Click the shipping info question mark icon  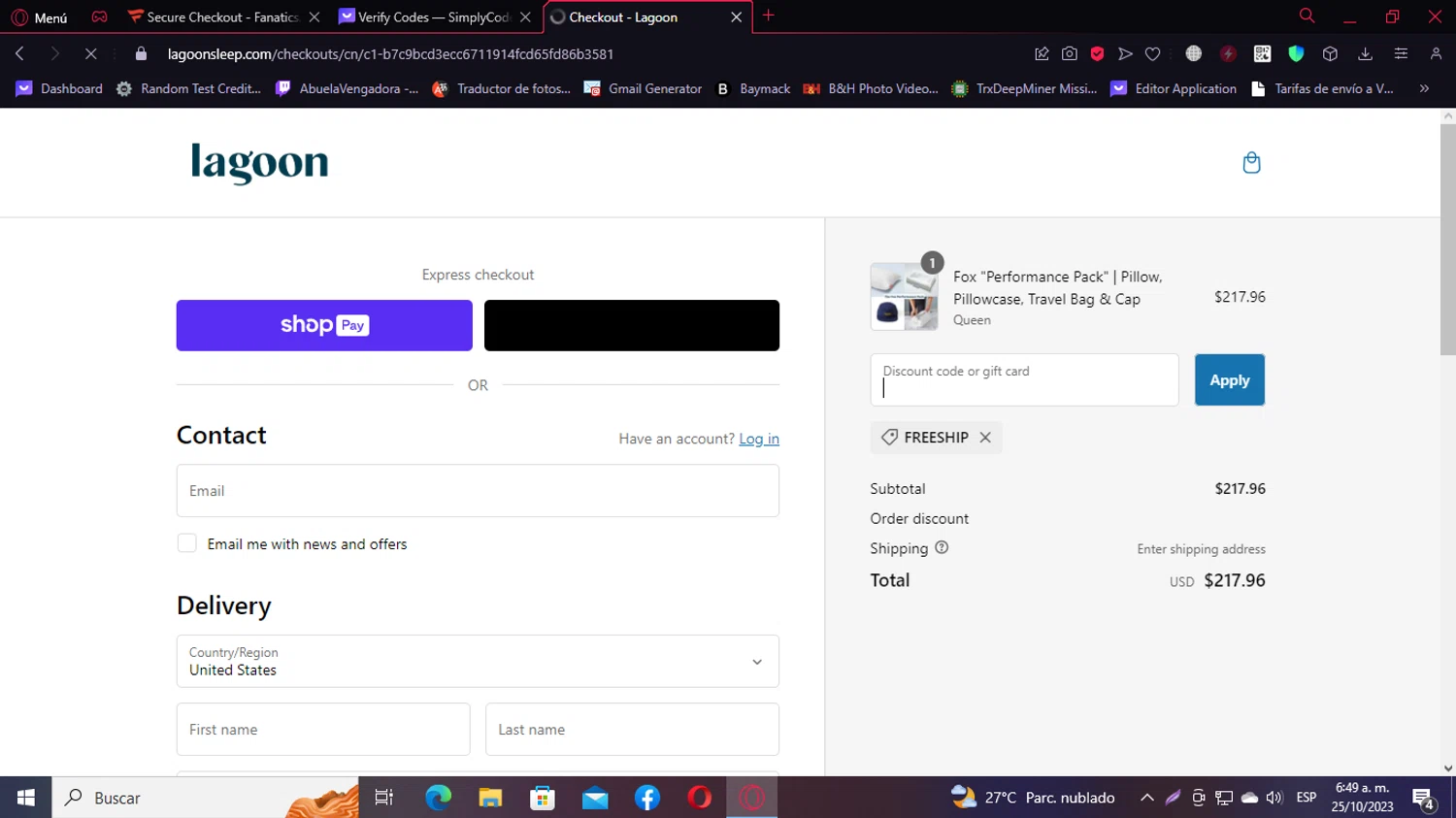[942, 547]
